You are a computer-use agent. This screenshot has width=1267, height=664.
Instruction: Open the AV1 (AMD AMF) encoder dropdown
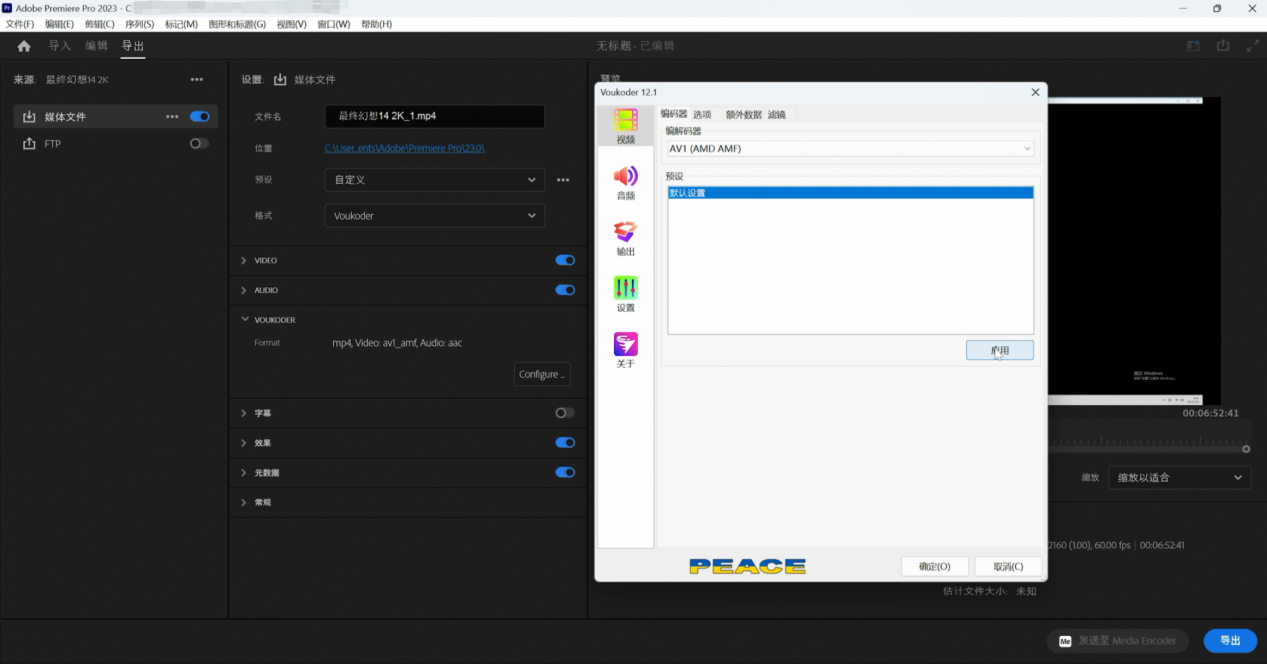[850, 149]
